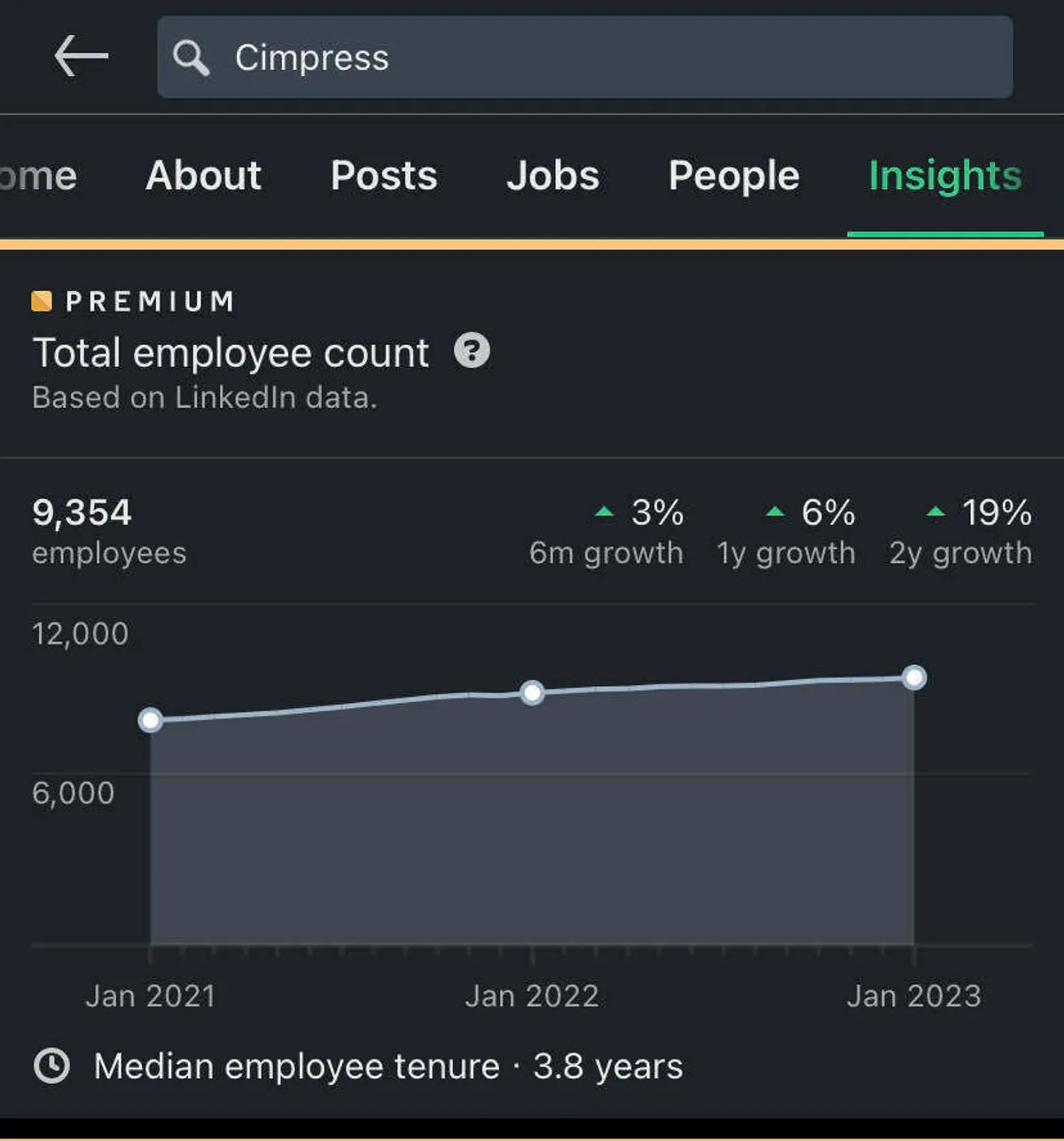
Task: Select the Jan 2022 chart point
Action: pos(532,692)
